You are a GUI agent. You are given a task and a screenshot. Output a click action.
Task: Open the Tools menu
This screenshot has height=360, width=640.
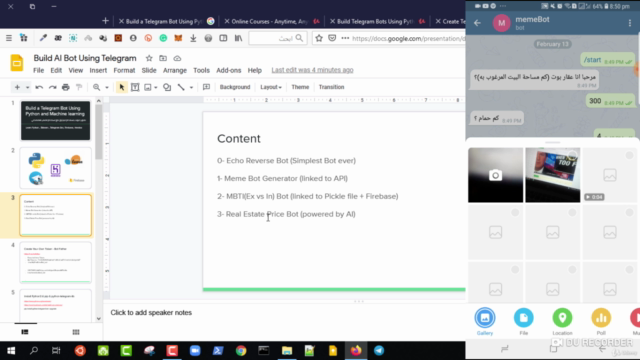201,70
